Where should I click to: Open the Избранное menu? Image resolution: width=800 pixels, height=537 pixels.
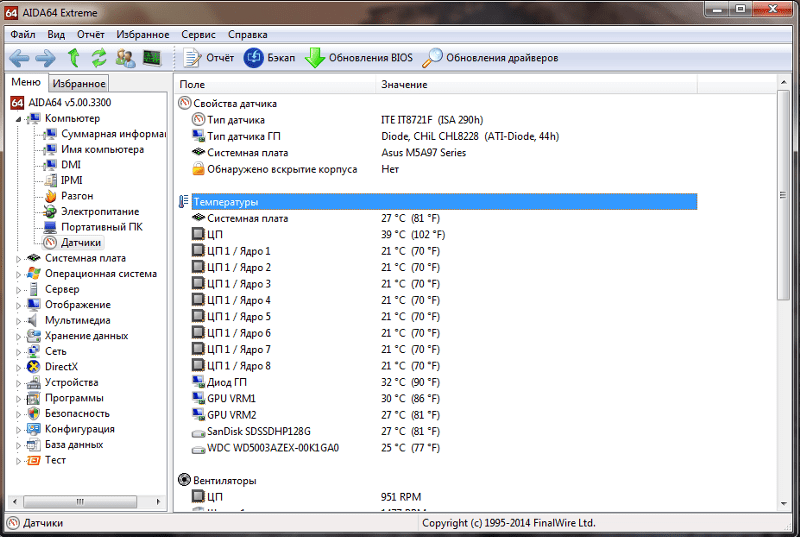[x=142, y=35]
